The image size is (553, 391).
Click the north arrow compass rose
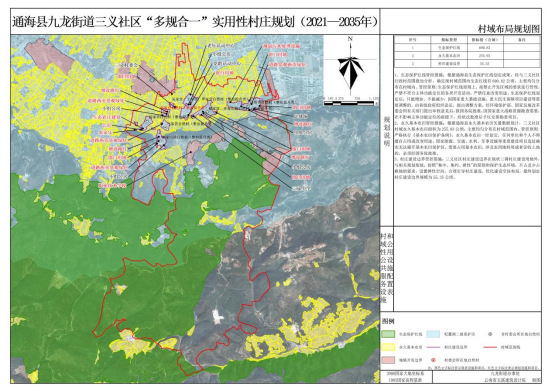pyautogui.click(x=351, y=67)
